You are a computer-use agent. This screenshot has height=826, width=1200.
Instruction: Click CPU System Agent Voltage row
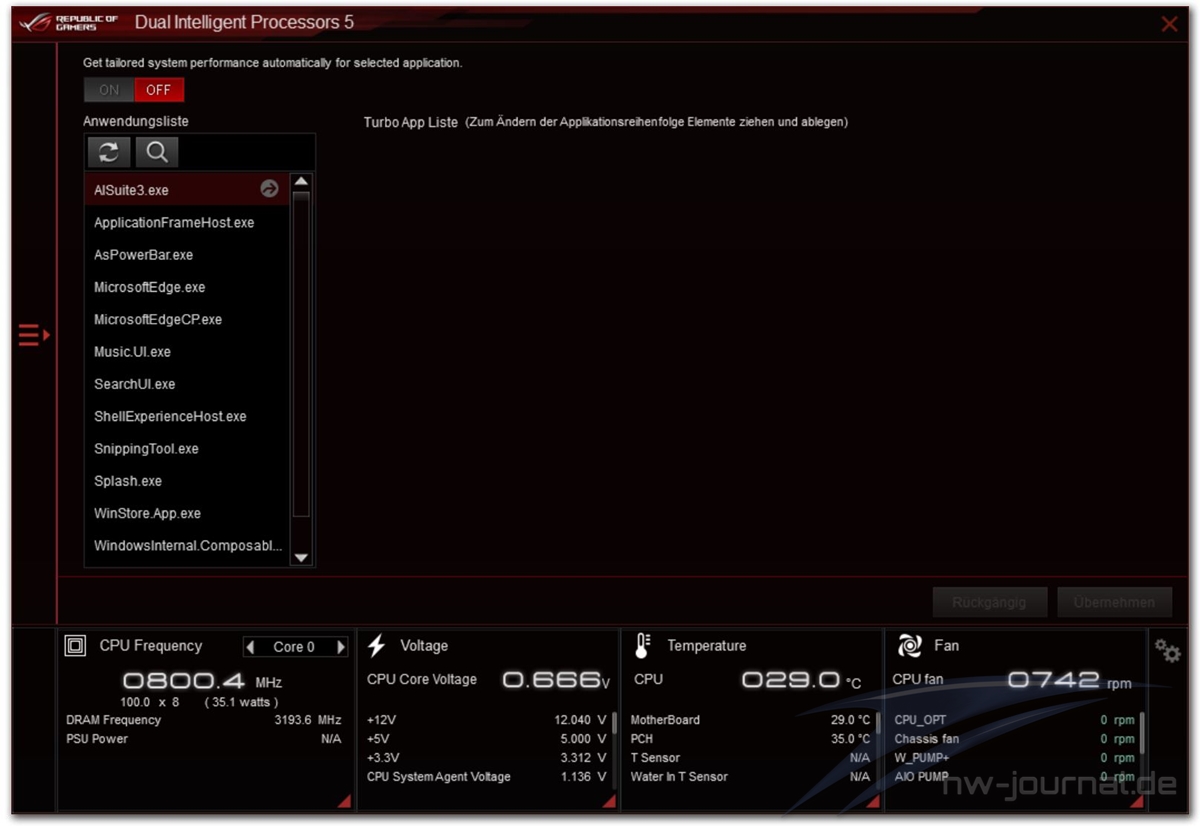487,777
